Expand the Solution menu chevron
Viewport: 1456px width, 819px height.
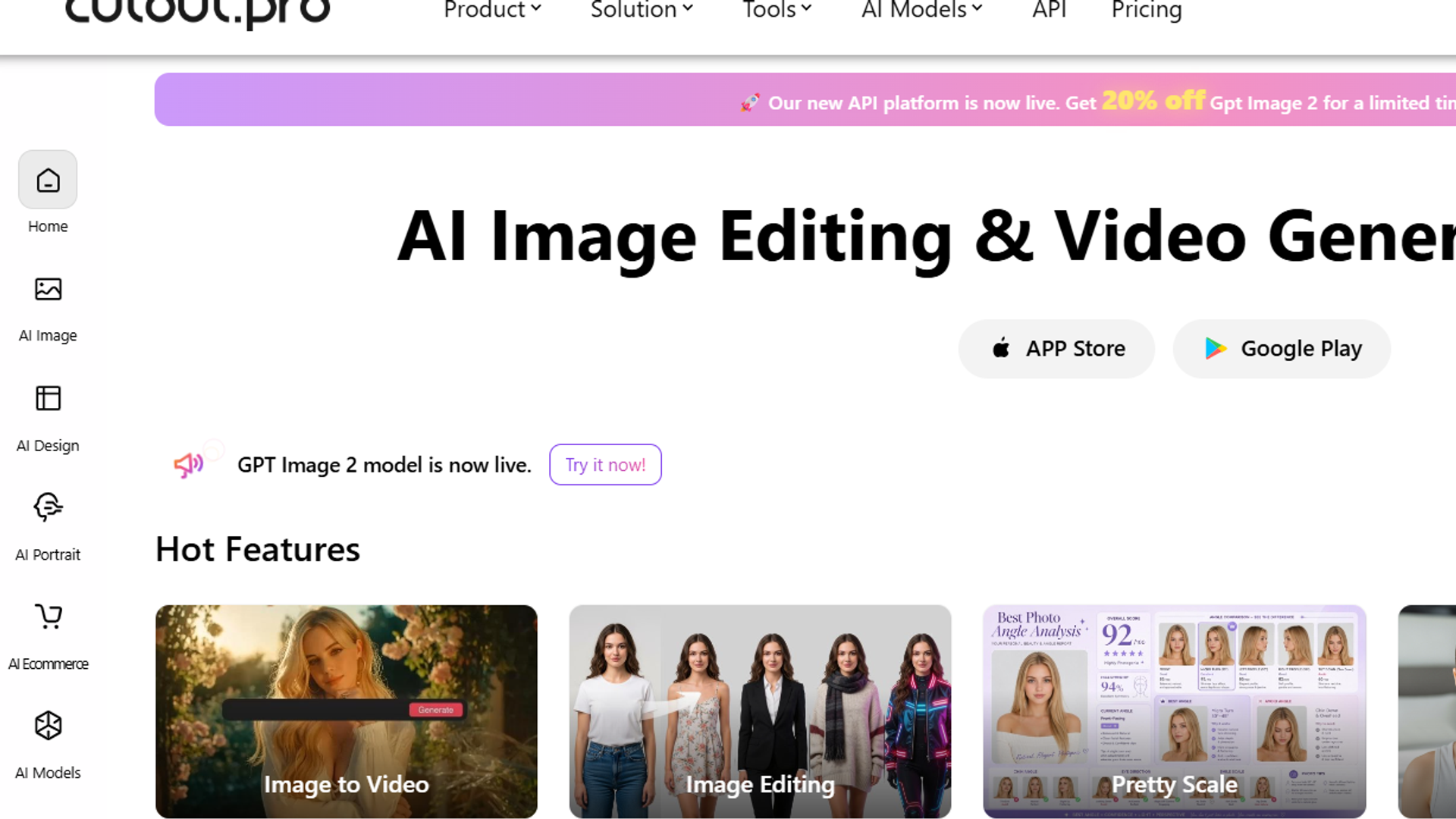pyautogui.click(x=688, y=8)
